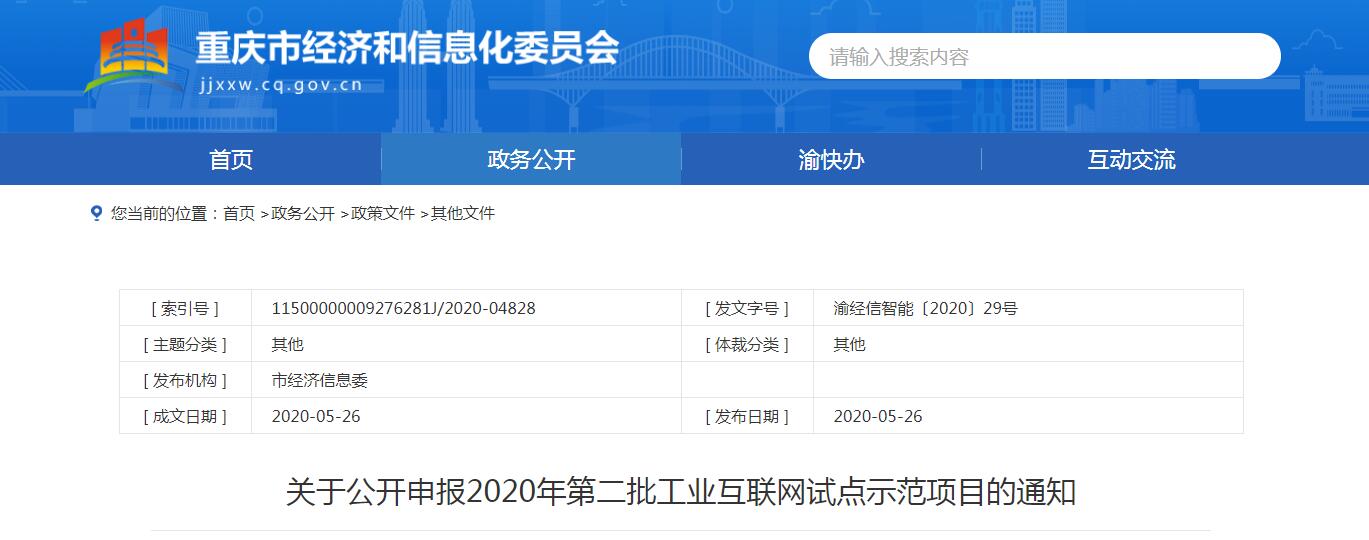Viewport: 1369px width, 540px height.
Task: Click the 成文日期 value 2020-05-26
Action: [x=316, y=417]
